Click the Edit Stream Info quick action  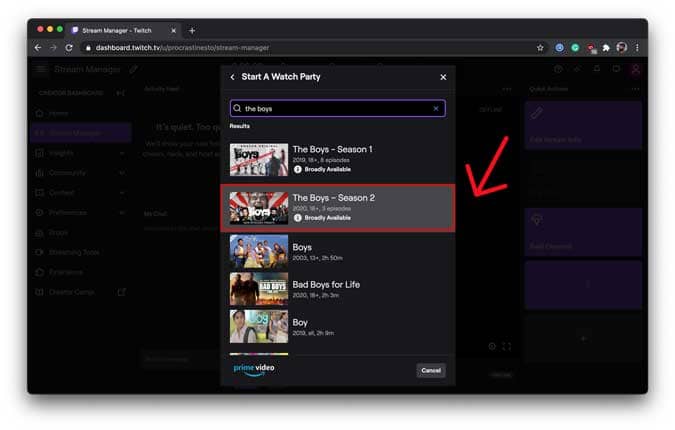point(583,126)
